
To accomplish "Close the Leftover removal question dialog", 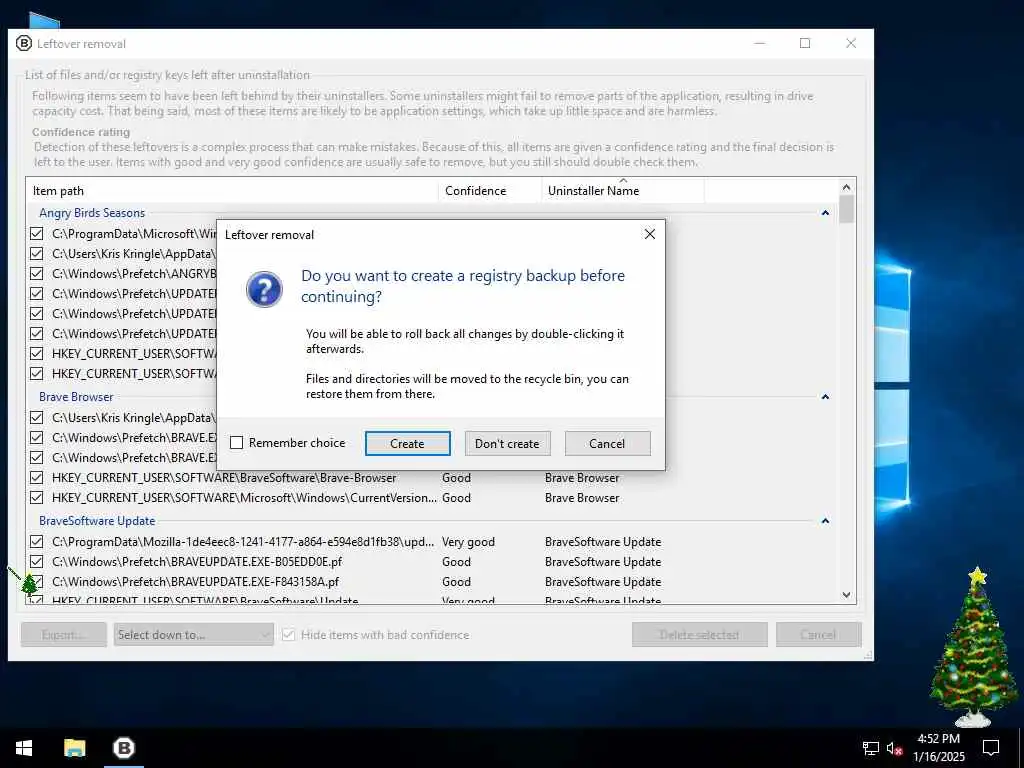I will pos(650,234).
